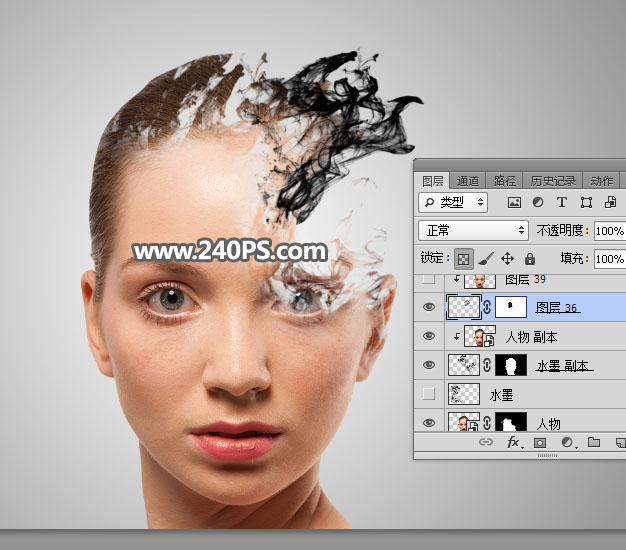Click layer name 人物 副本
Viewport: 626px width, 550px height.
coord(531,337)
